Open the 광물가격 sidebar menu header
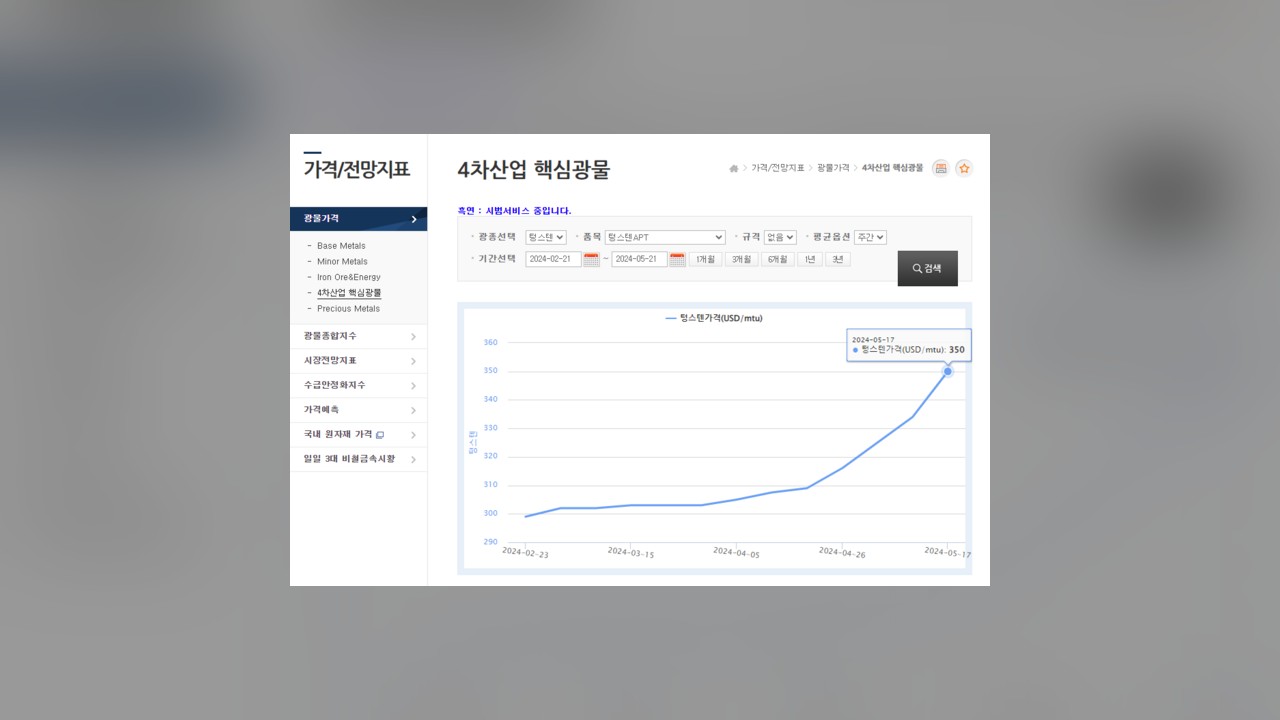 (x=358, y=219)
